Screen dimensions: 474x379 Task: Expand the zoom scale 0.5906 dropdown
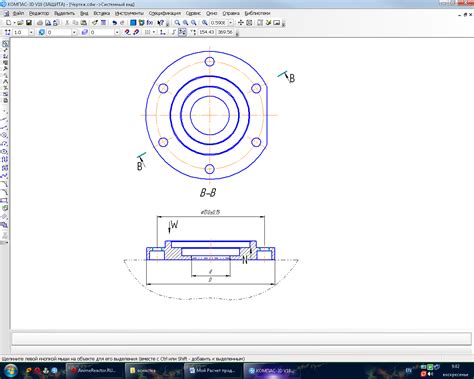click(230, 23)
